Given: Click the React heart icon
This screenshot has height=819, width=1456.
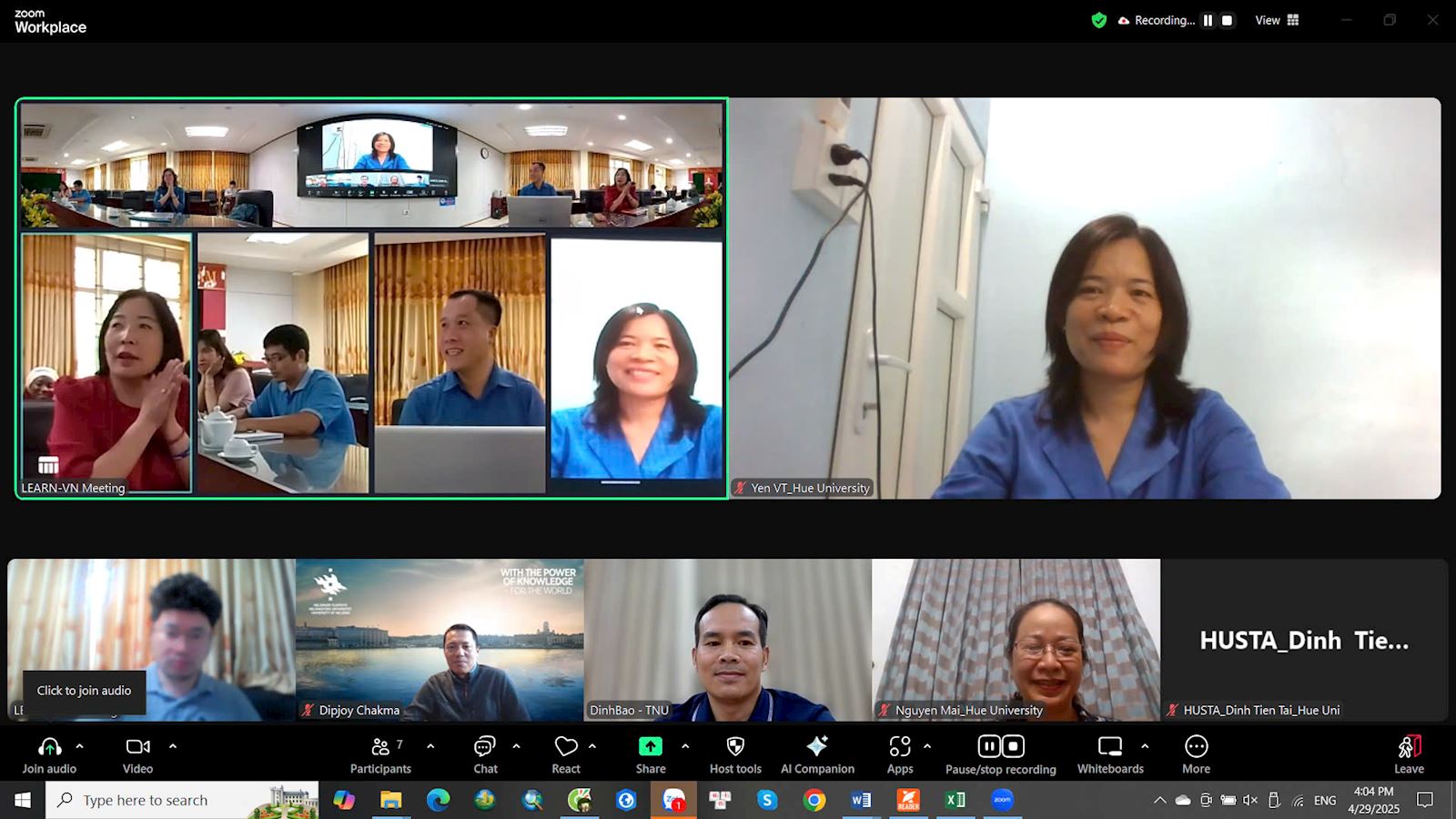Looking at the screenshot, I should [566, 754].
